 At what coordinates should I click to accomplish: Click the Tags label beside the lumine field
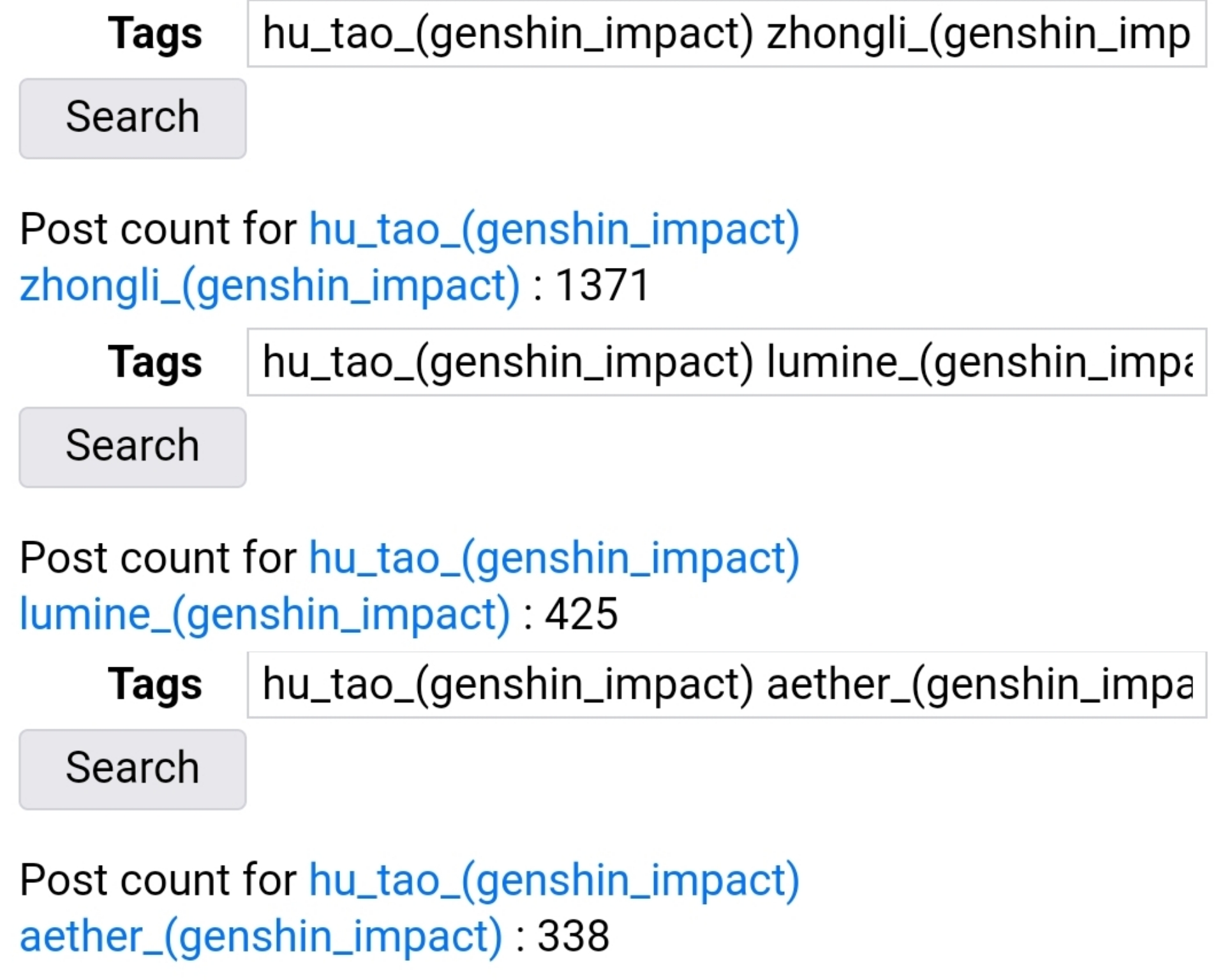click(154, 362)
